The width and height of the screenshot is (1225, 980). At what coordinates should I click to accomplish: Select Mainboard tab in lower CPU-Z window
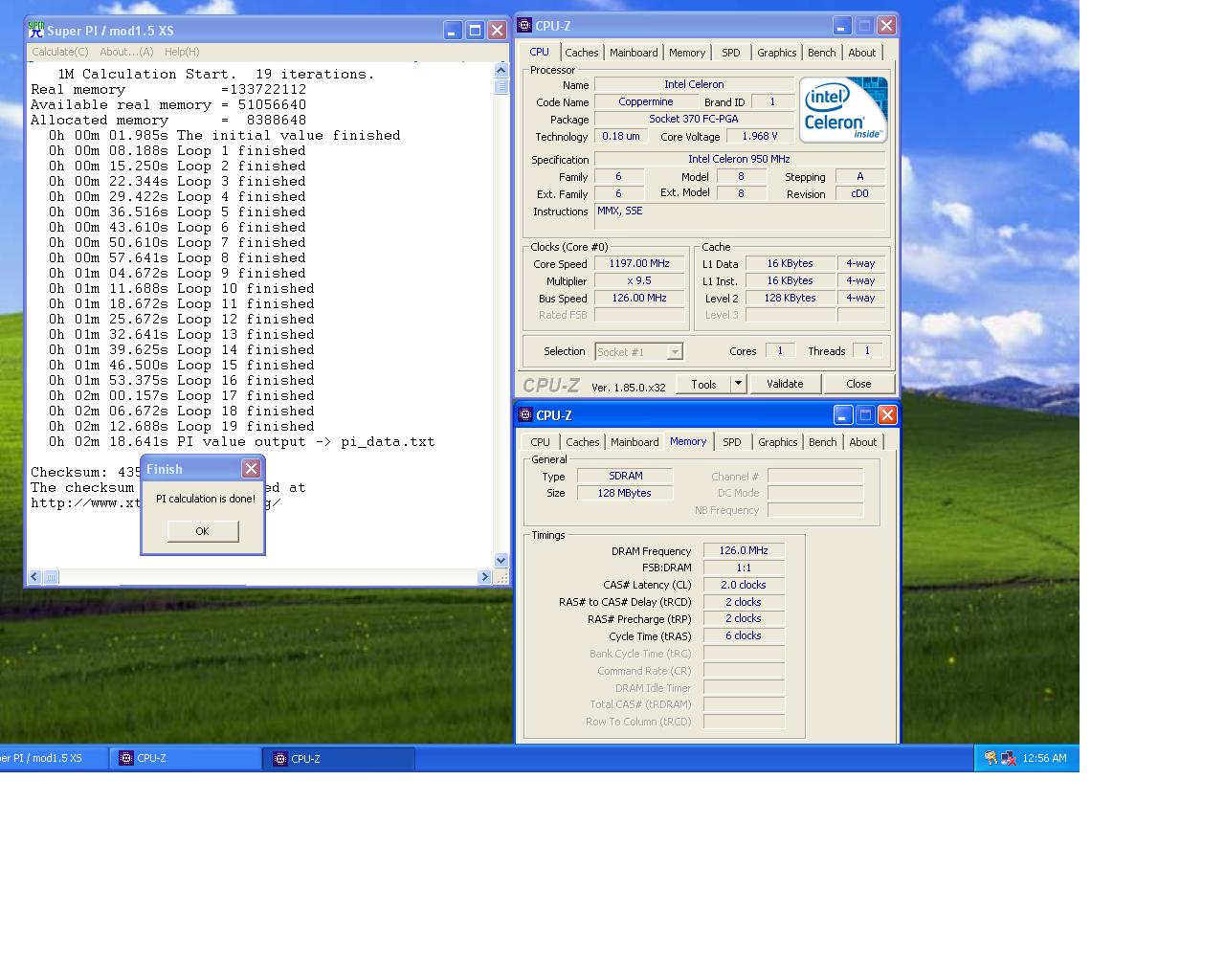tap(635, 442)
